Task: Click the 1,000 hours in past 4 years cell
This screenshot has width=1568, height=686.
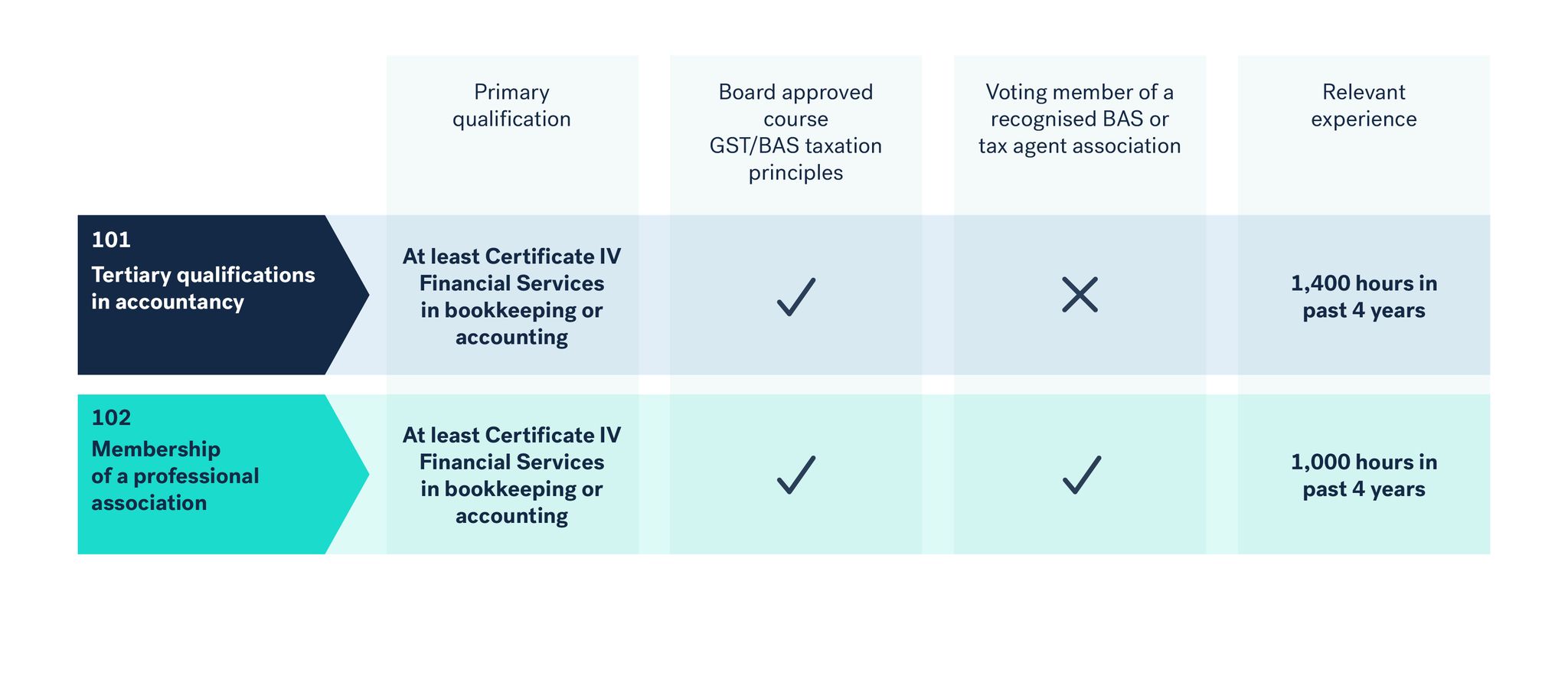Action: pyautogui.click(x=1364, y=475)
